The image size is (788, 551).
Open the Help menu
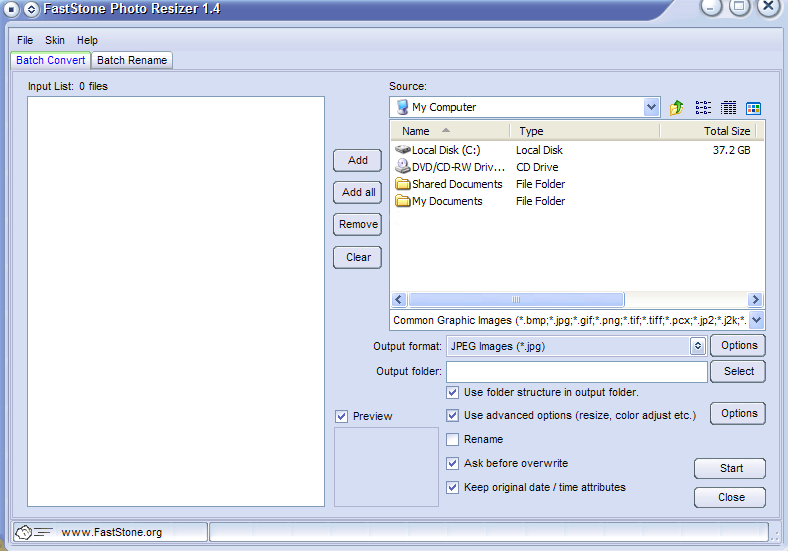pyautogui.click(x=87, y=40)
